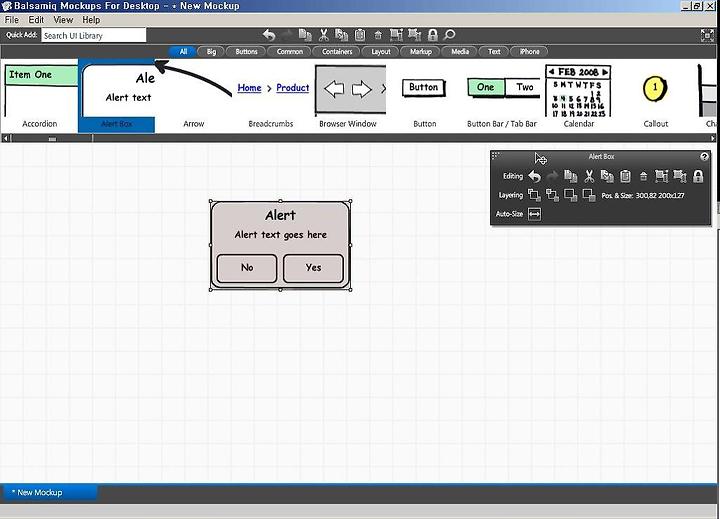Click the Ungroup icon in the top toolbar
Viewport: 720px width, 519px height.
(414, 35)
